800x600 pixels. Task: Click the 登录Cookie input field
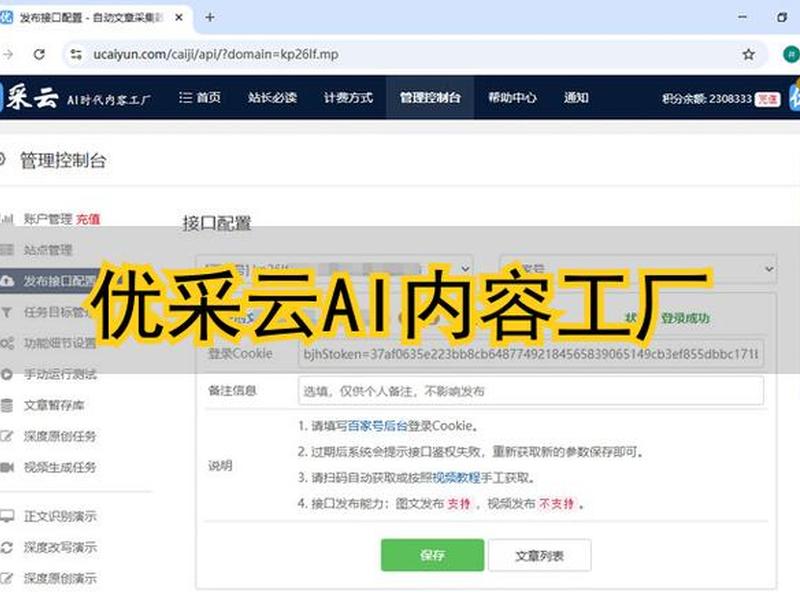(531, 353)
